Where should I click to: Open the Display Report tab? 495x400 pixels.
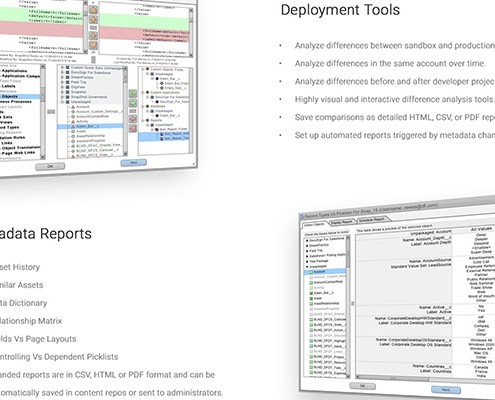coord(342,222)
